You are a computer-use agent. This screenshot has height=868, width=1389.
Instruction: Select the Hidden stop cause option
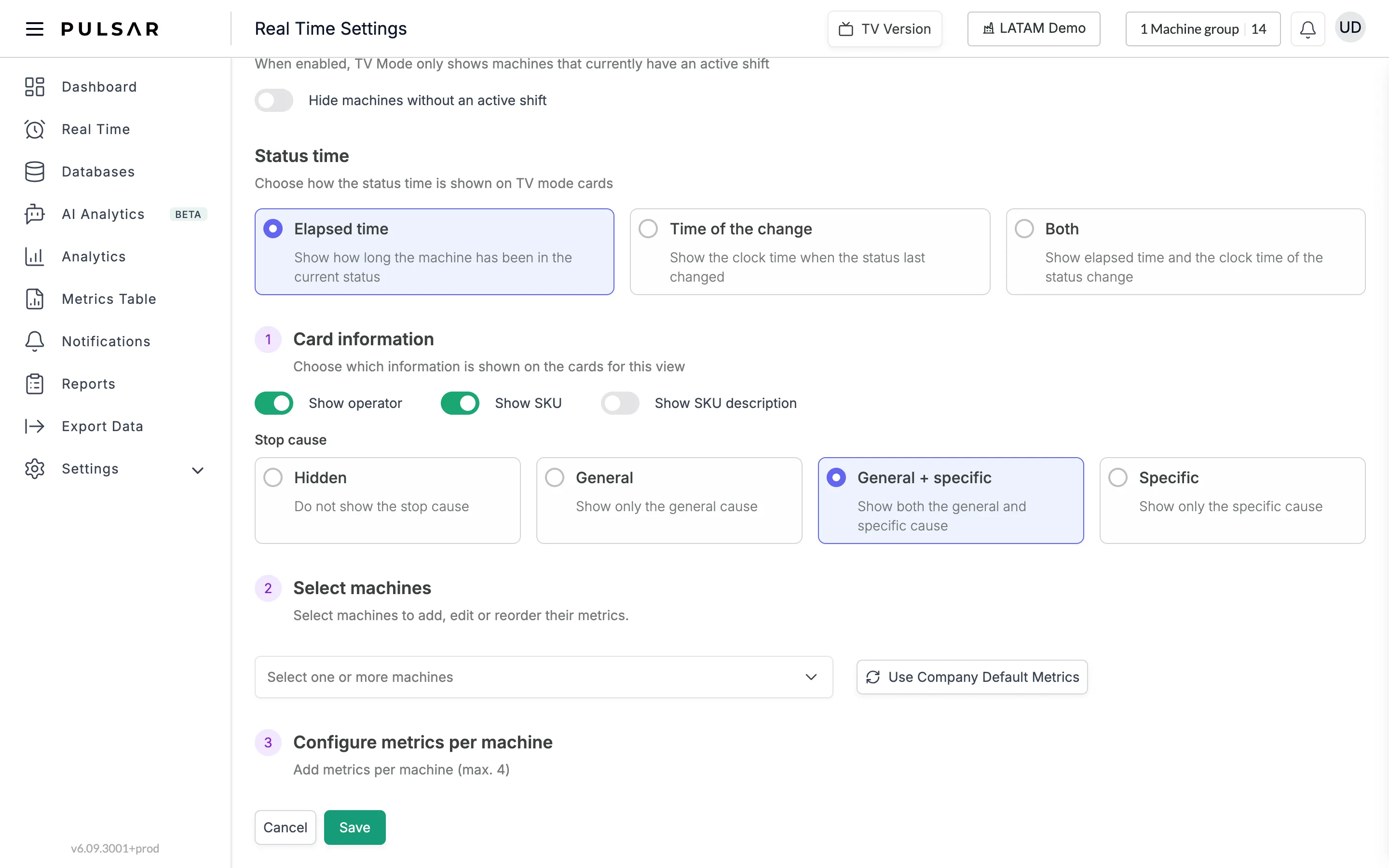pyautogui.click(x=387, y=500)
